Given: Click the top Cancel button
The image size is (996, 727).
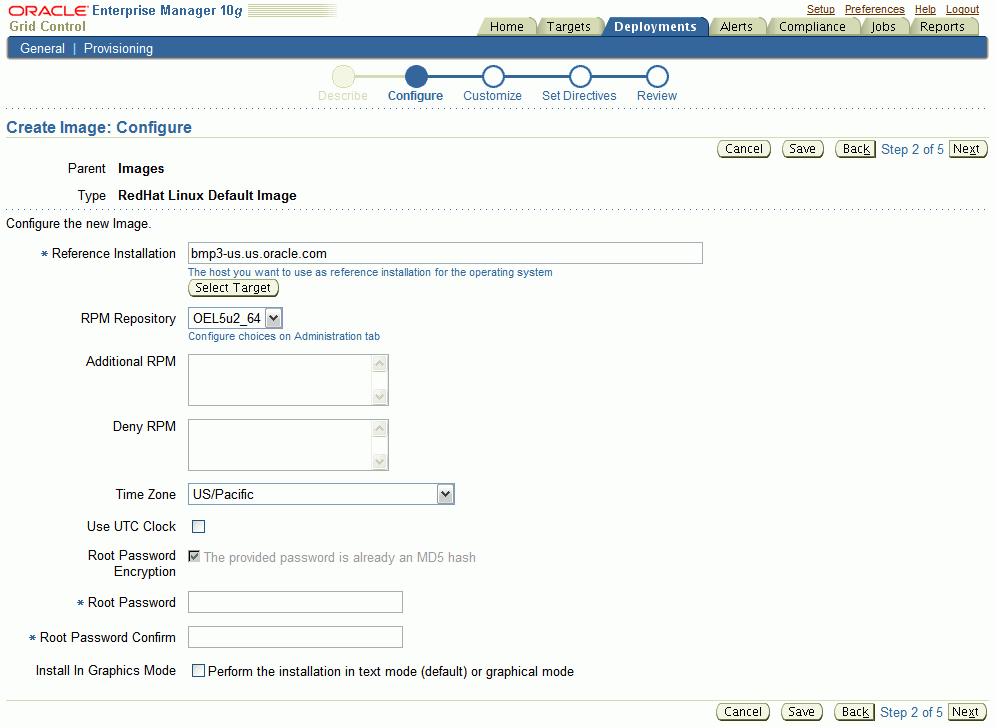Looking at the screenshot, I should coord(744,149).
